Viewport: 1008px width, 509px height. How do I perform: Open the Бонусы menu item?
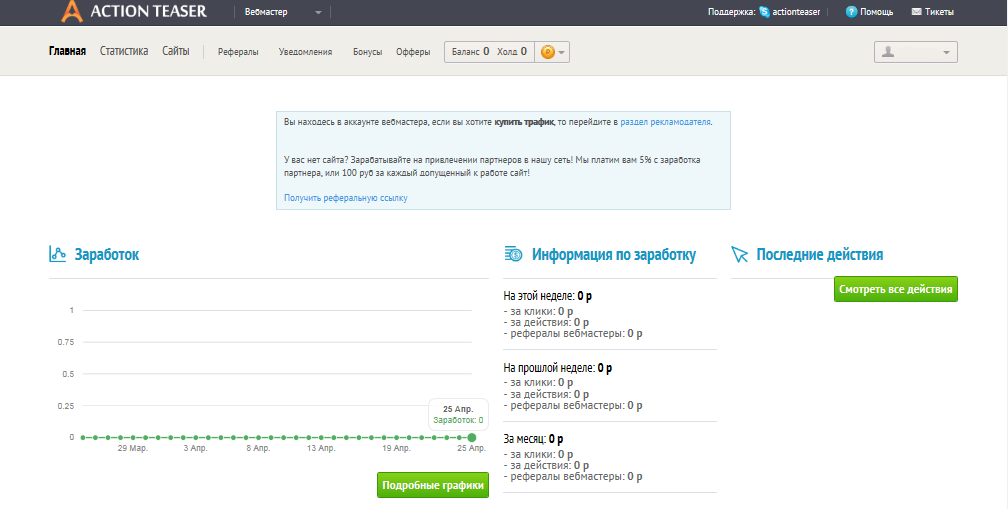click(x=368, y=52)
